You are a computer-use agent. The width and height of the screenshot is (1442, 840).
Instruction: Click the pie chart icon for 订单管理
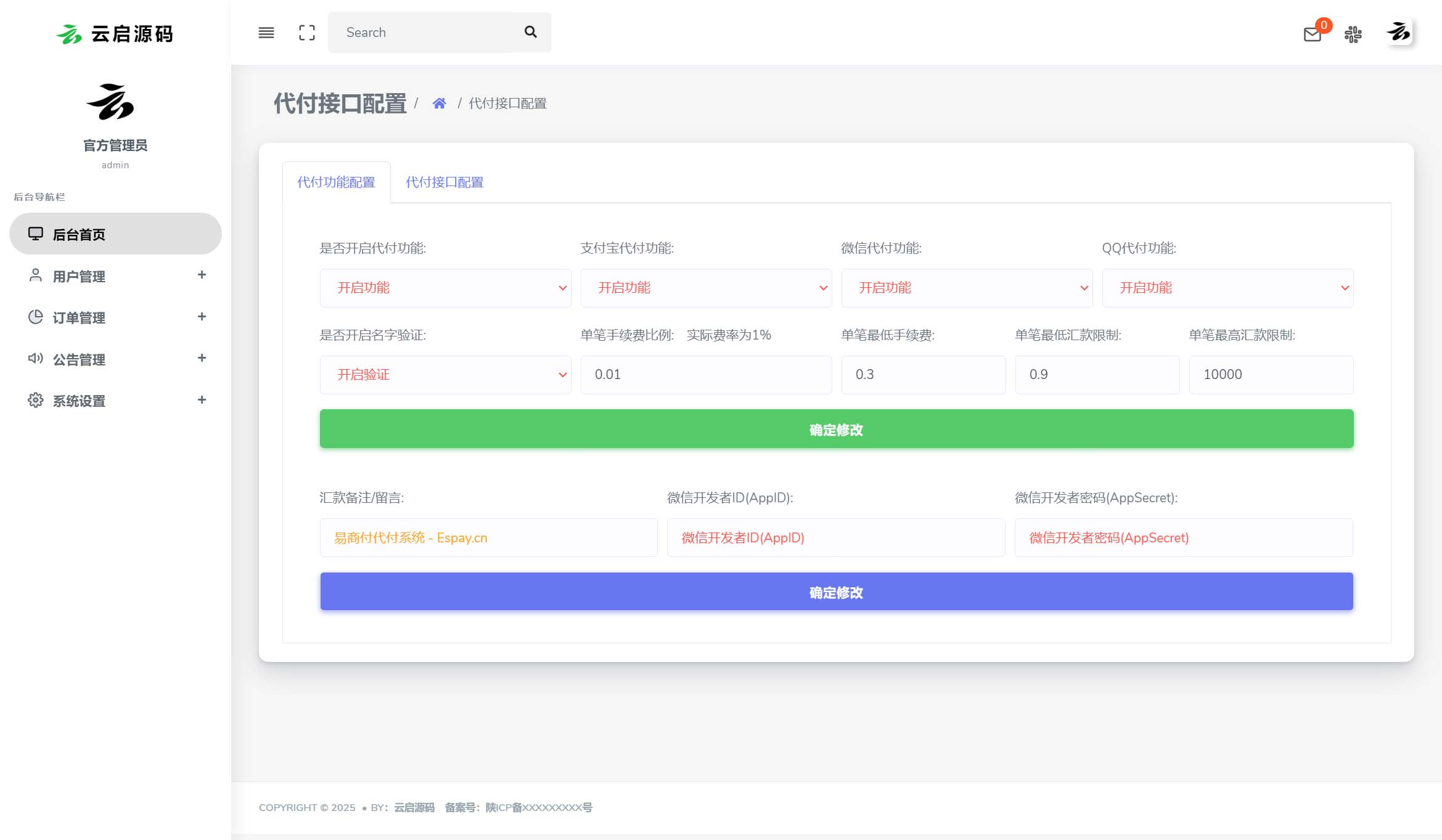(35, 317)
